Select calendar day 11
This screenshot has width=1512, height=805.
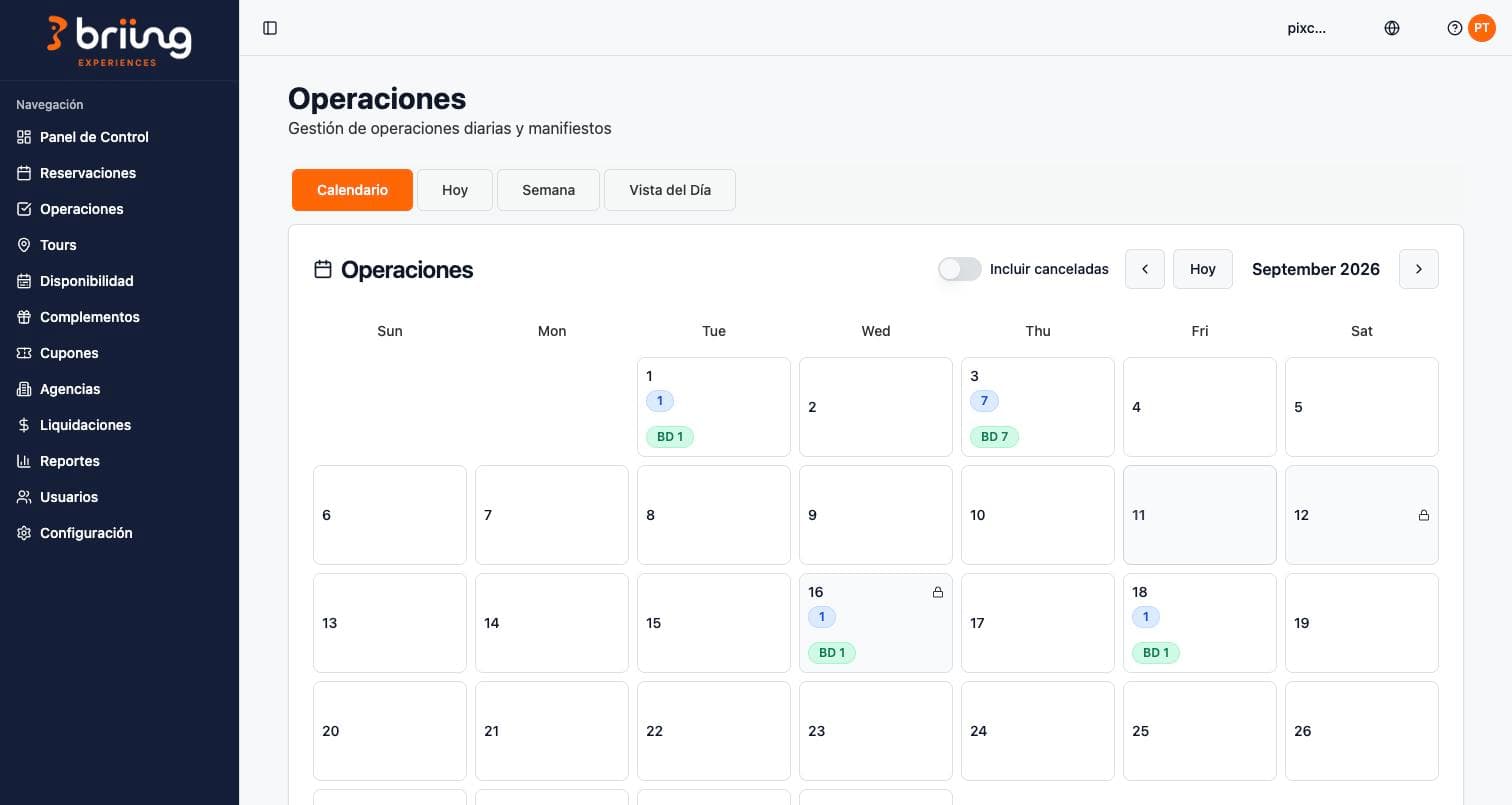1200,515
